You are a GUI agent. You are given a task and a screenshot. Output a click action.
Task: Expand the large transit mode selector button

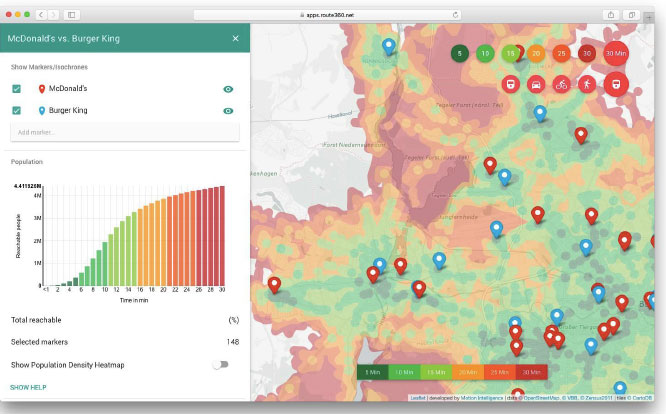[x=615, y=84]
